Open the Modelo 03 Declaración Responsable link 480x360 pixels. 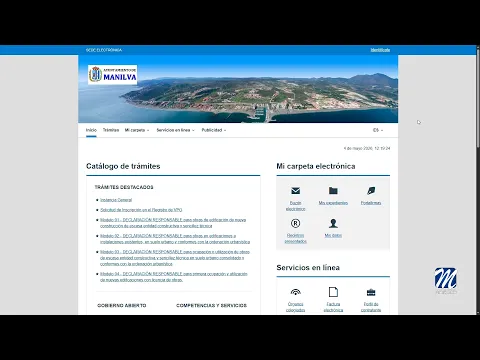[x=175, y=258]
